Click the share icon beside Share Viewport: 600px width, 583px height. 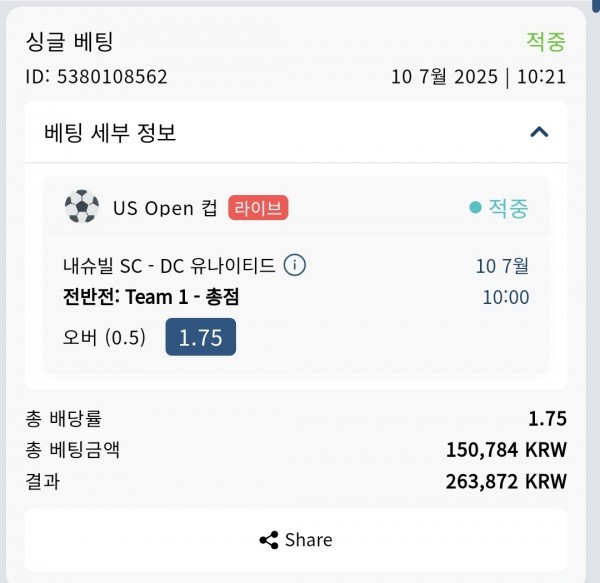pyautogui.click(x=269, y=540)
